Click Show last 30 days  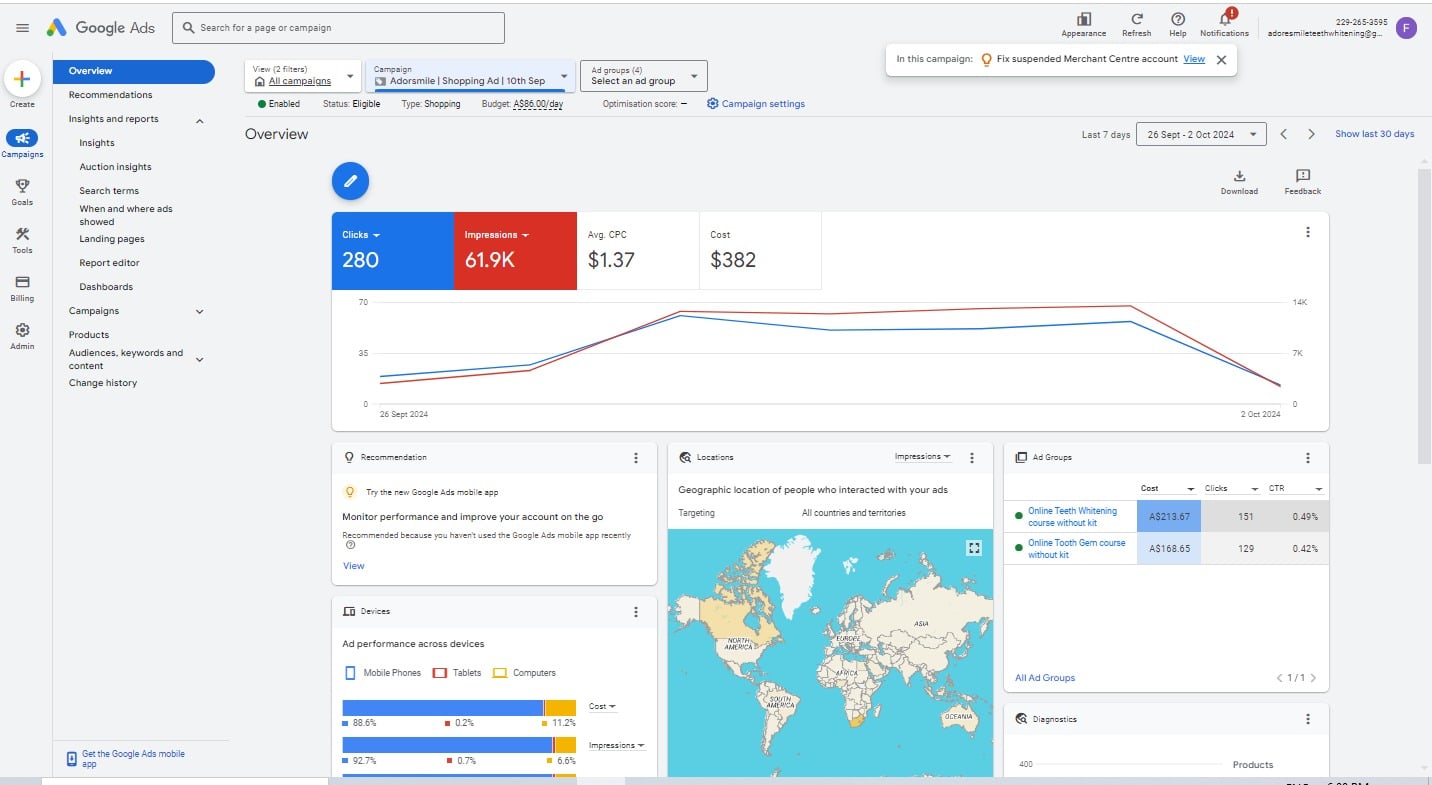[x=1374, y=134]
